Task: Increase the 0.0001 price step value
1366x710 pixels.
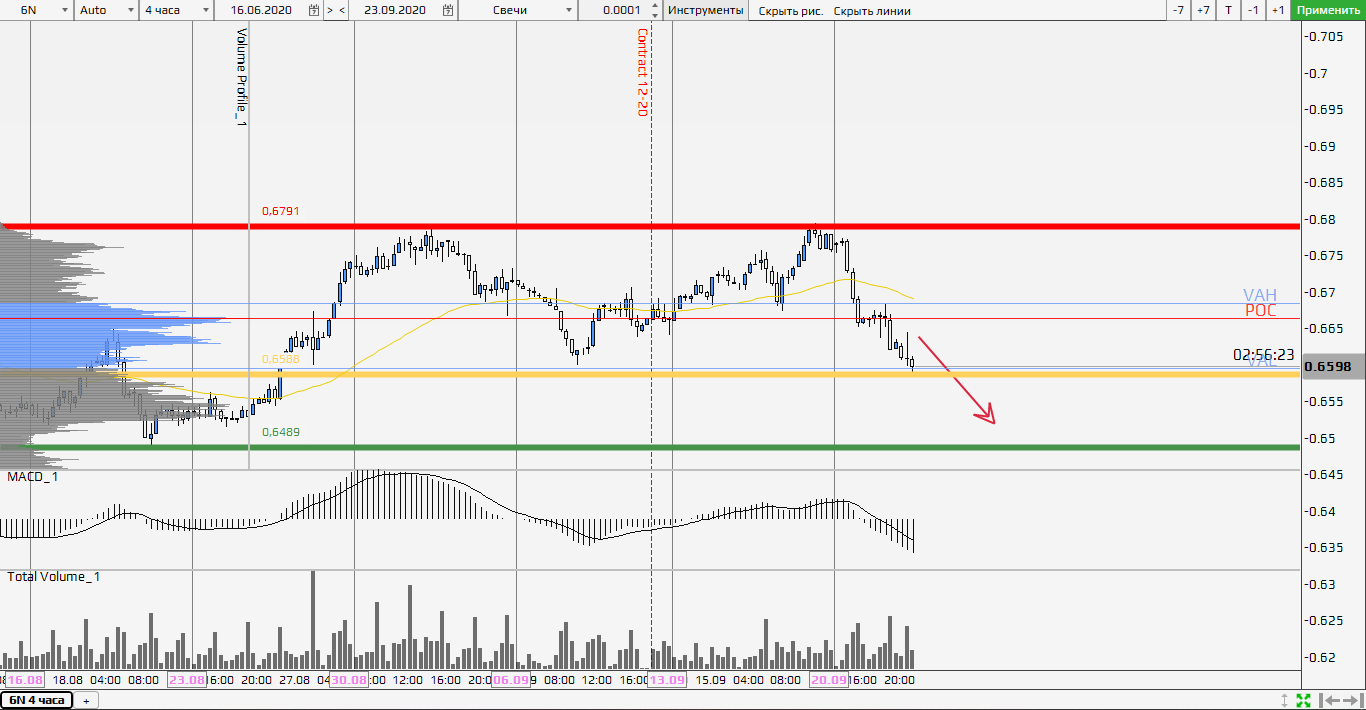Action: tap(655, 5)
